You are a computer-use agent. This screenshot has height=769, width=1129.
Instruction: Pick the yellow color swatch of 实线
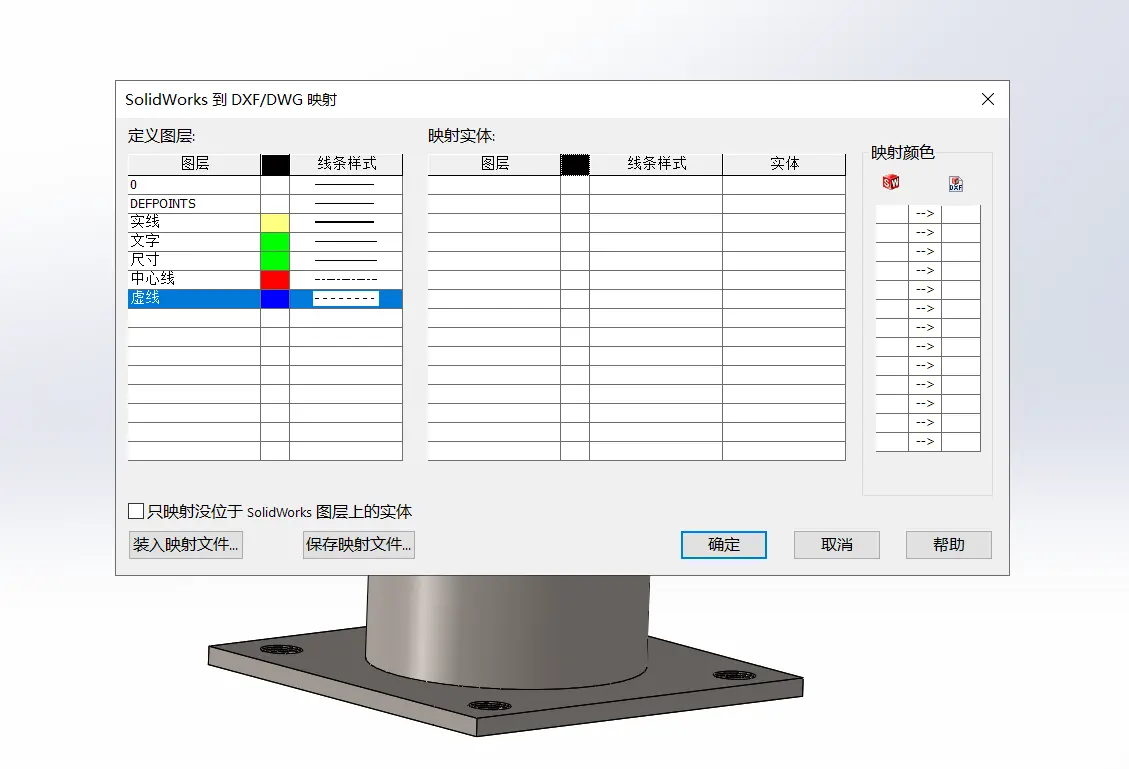tap(275, 222)
